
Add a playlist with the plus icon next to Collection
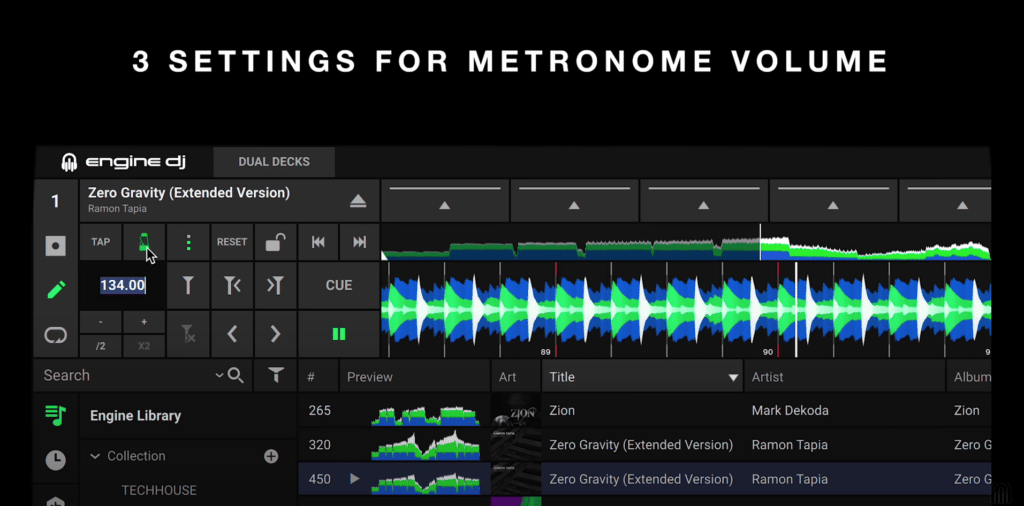click(x=271, y=456)
